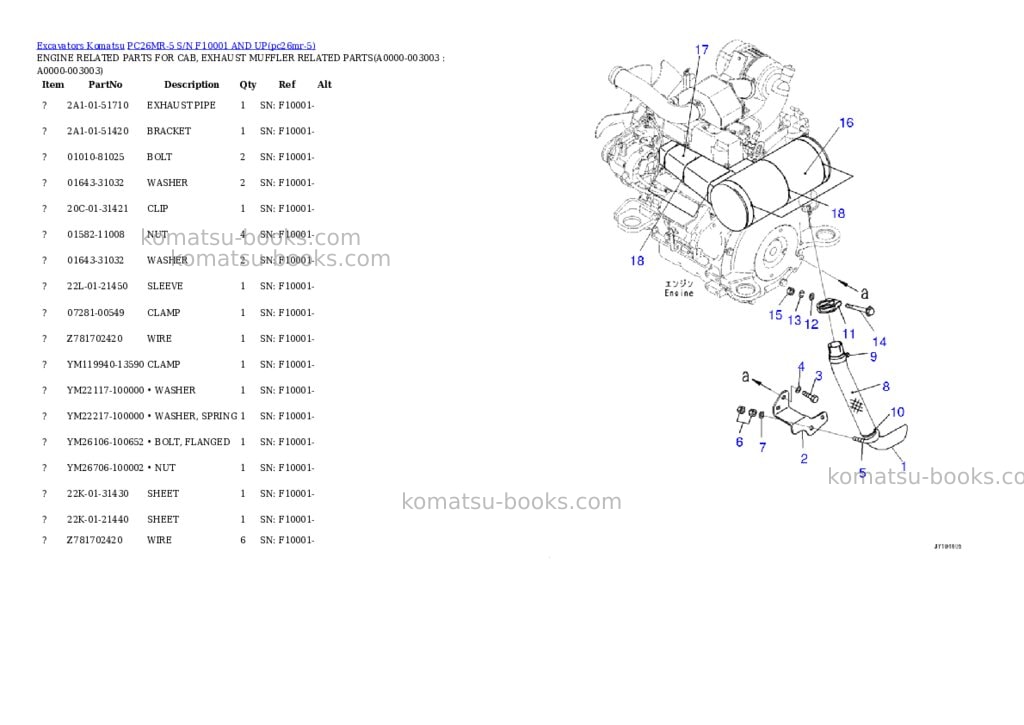The height and width of the screenshot is (725, 1024).
Task: Click the PartNo column header
Action: point(105,84)
